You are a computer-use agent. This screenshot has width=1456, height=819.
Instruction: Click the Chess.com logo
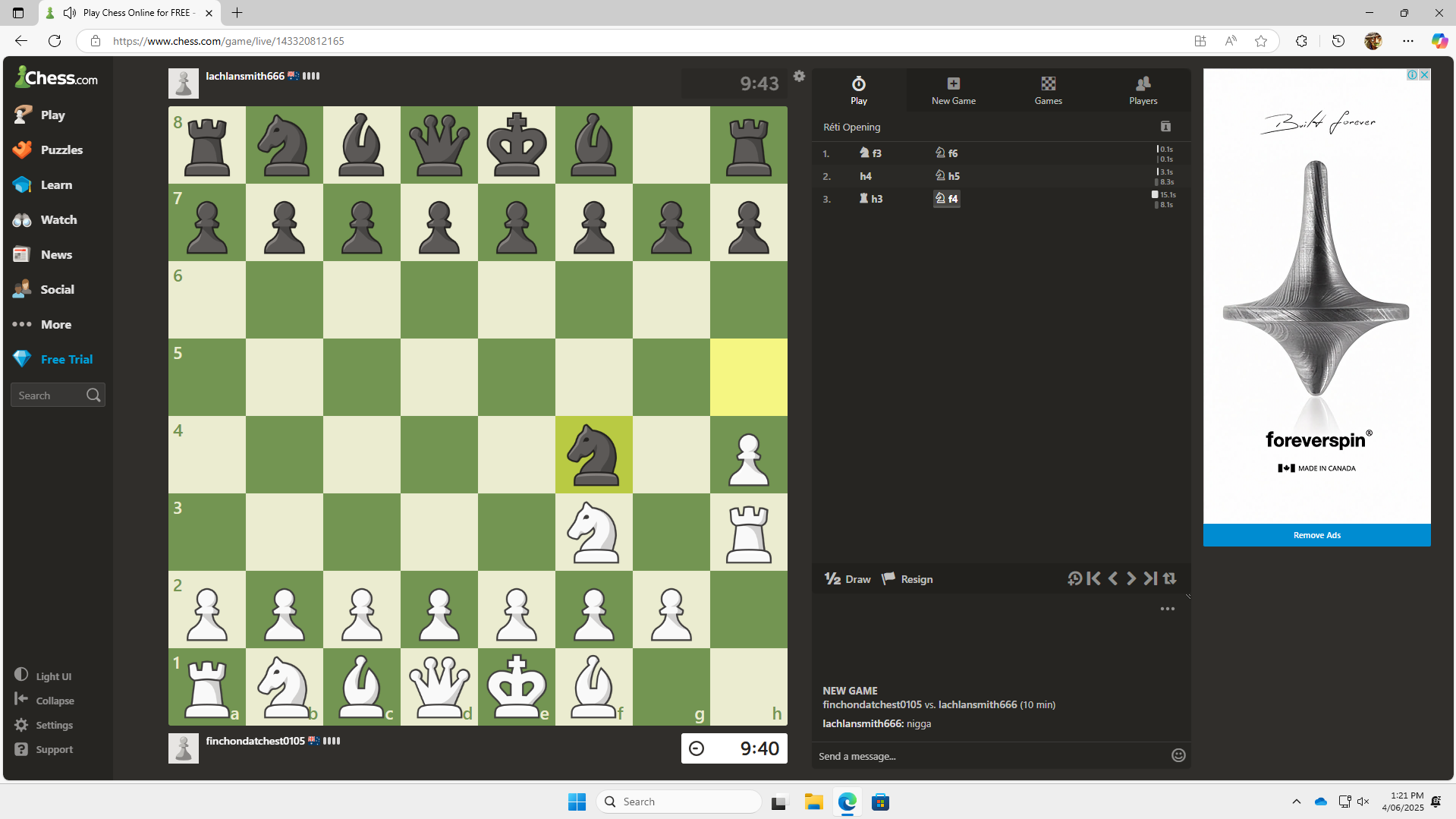(57, 77)
